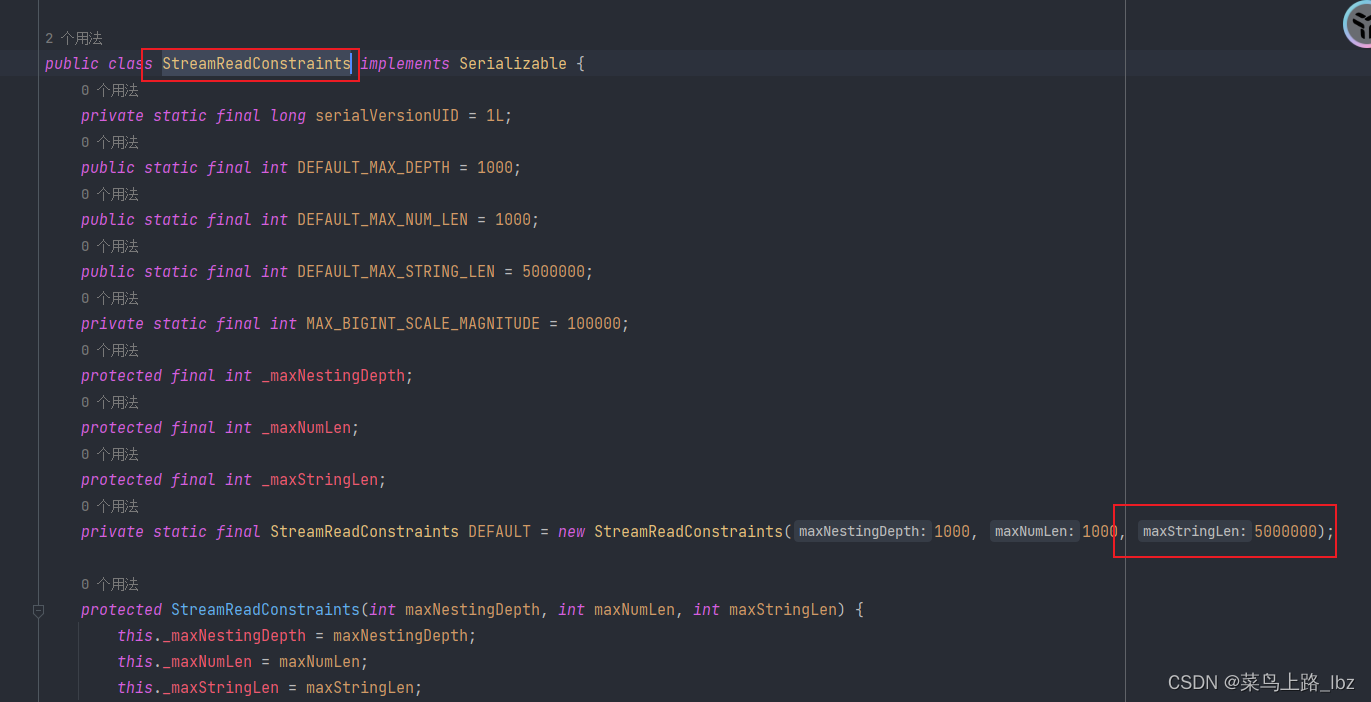Open '0 个用法' hint above DEFAULT_MAX_STRING_LEN line
Screen dimensions: 1371x702
pos(110,246)
